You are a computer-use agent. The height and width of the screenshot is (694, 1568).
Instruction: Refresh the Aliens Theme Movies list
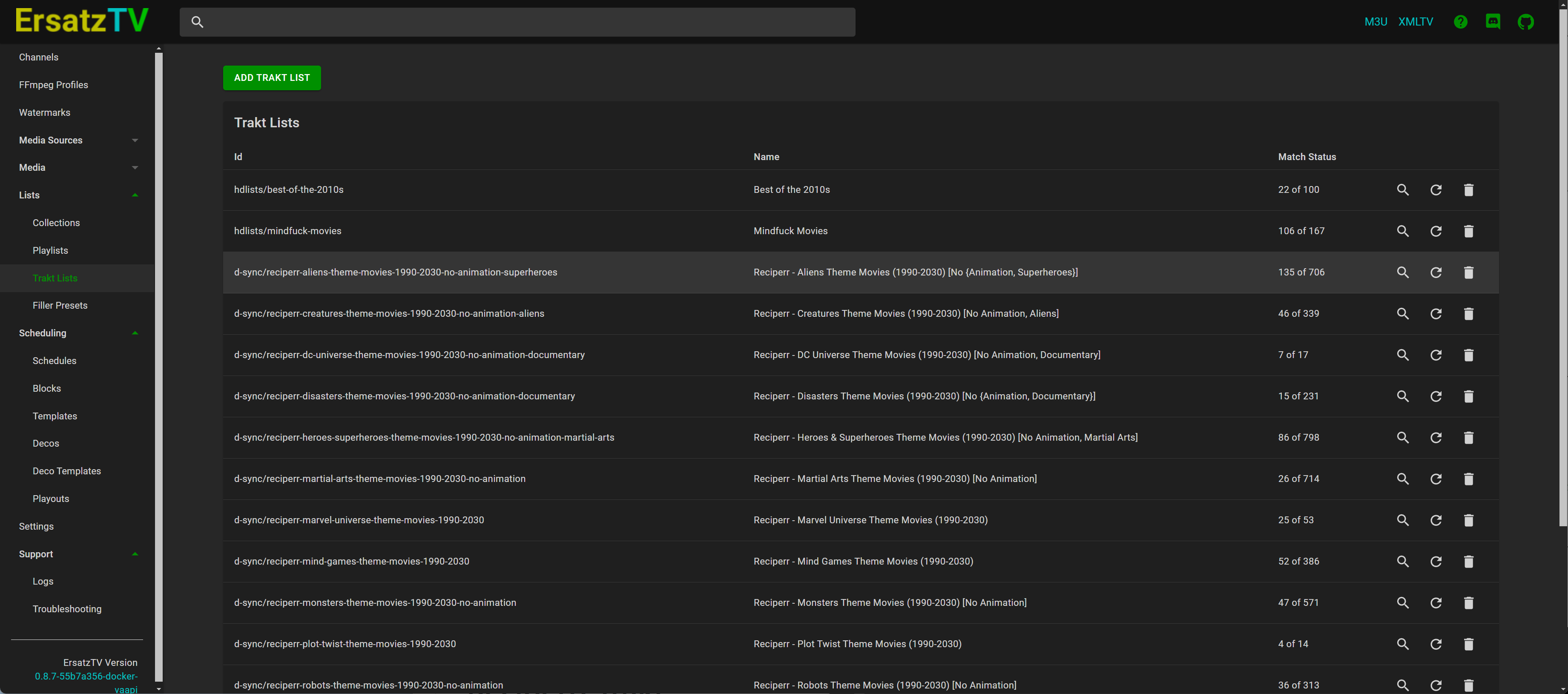(x=1435, y=273)
